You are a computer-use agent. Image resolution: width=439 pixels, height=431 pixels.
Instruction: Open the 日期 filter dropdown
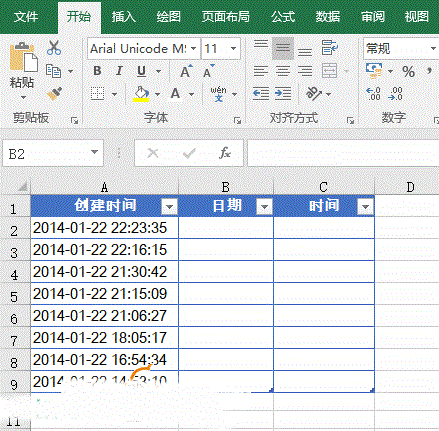(x=264, y=207)
